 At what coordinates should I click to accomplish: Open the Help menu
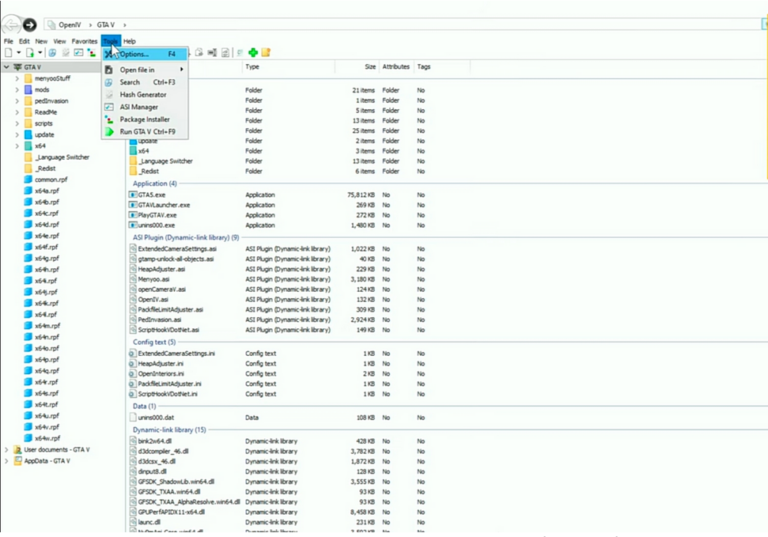[x=129, y=41]
